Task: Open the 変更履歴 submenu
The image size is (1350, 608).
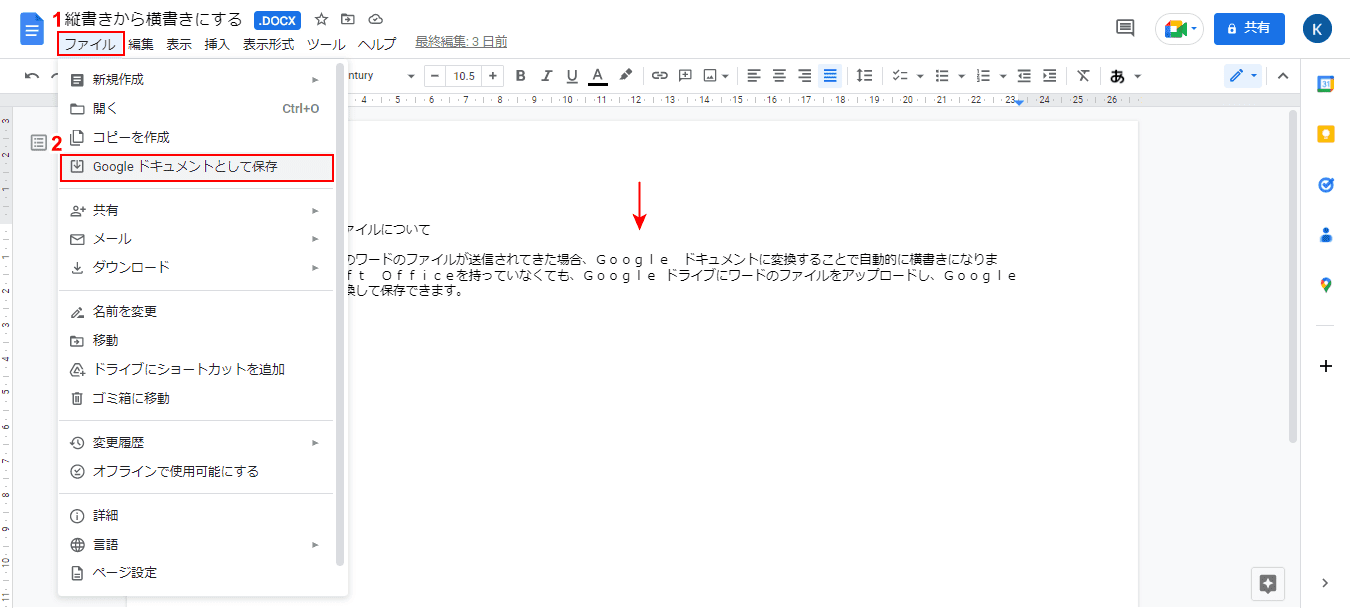Action: (x=203, y=442)
